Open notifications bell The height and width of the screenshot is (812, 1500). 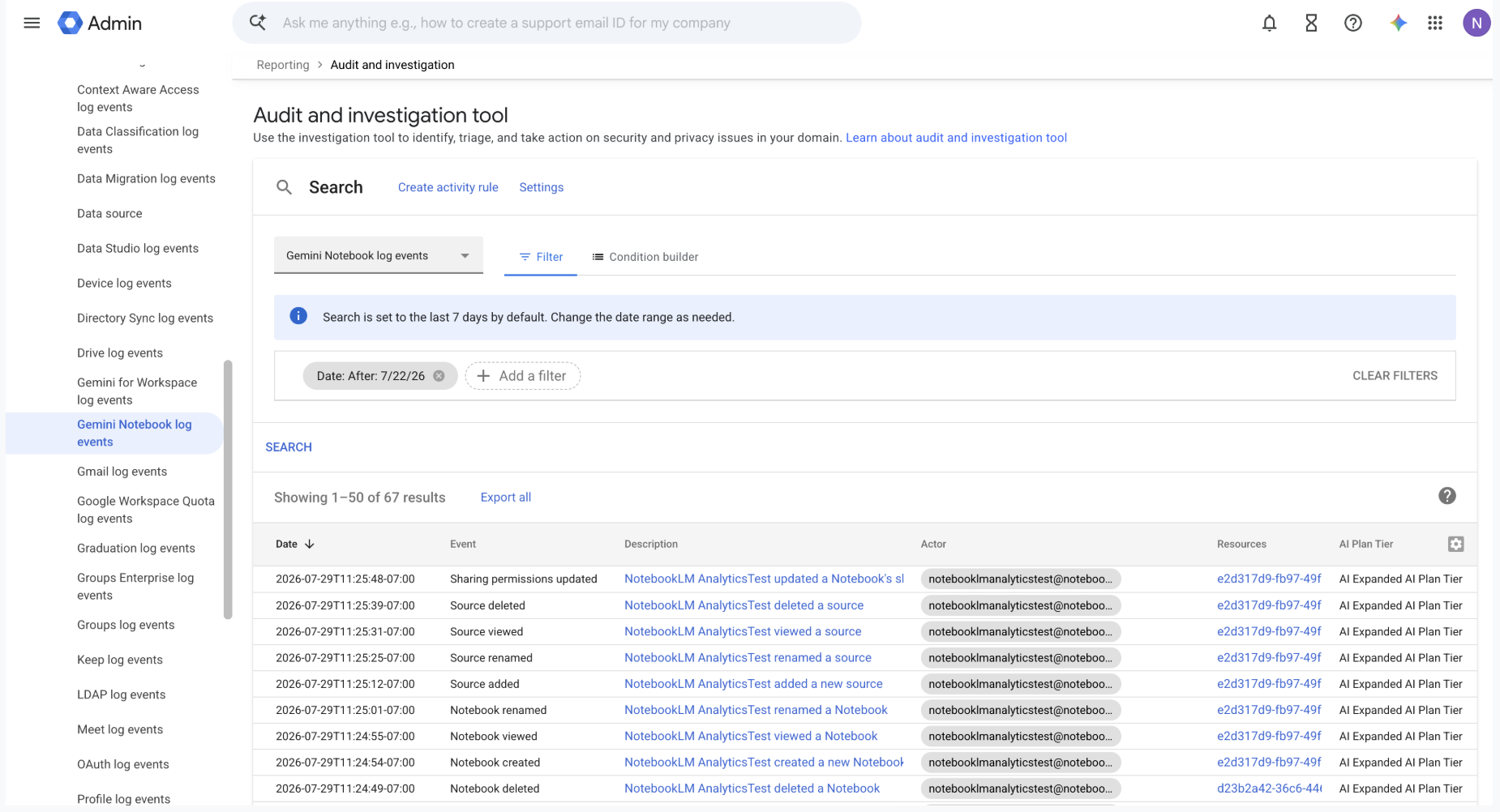coord(1269,23)
